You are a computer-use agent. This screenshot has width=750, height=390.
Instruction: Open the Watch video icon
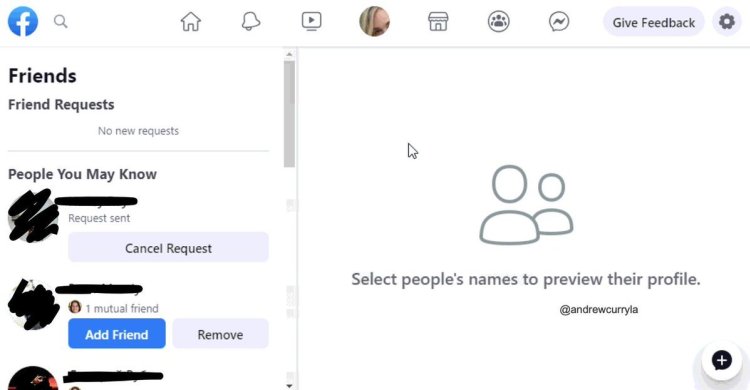(x=311, y=22)
